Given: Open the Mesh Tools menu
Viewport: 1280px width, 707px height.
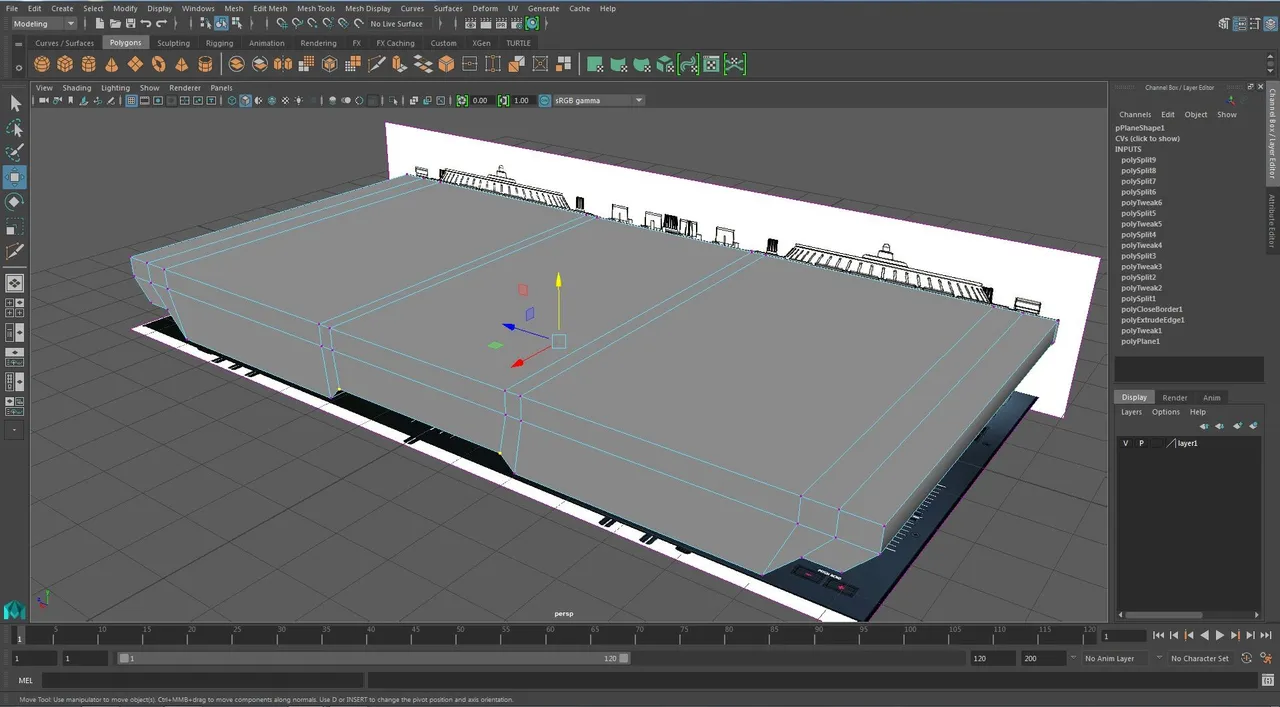Looking at the screenshot, I should pos(316,8).
